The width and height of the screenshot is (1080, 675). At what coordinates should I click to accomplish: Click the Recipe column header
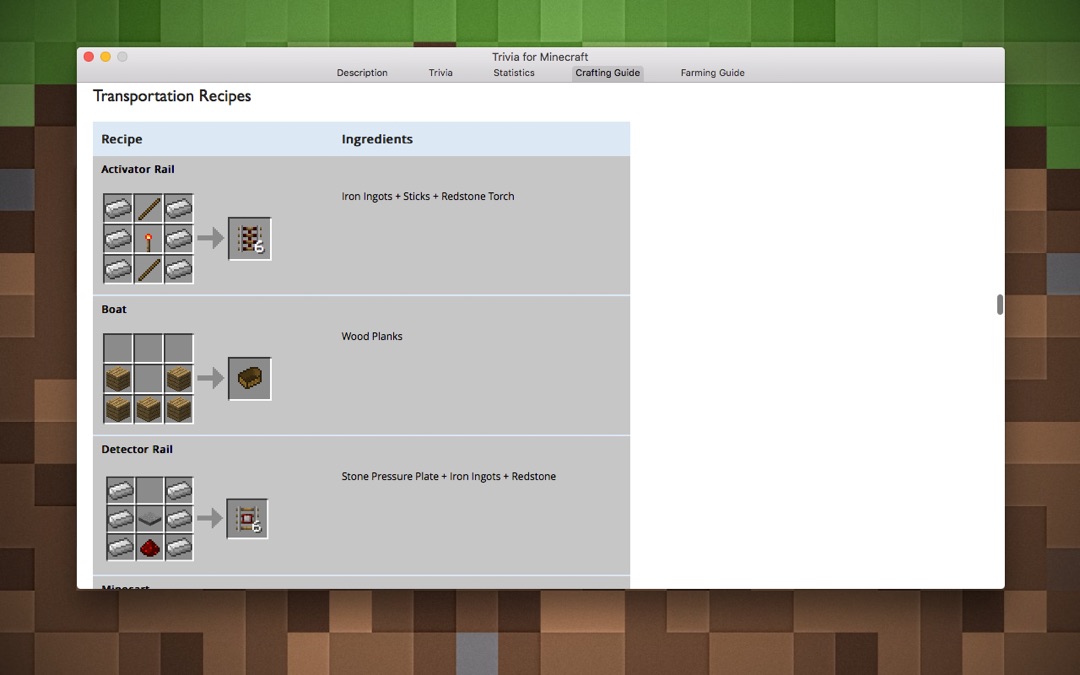(x=122, y=139)
